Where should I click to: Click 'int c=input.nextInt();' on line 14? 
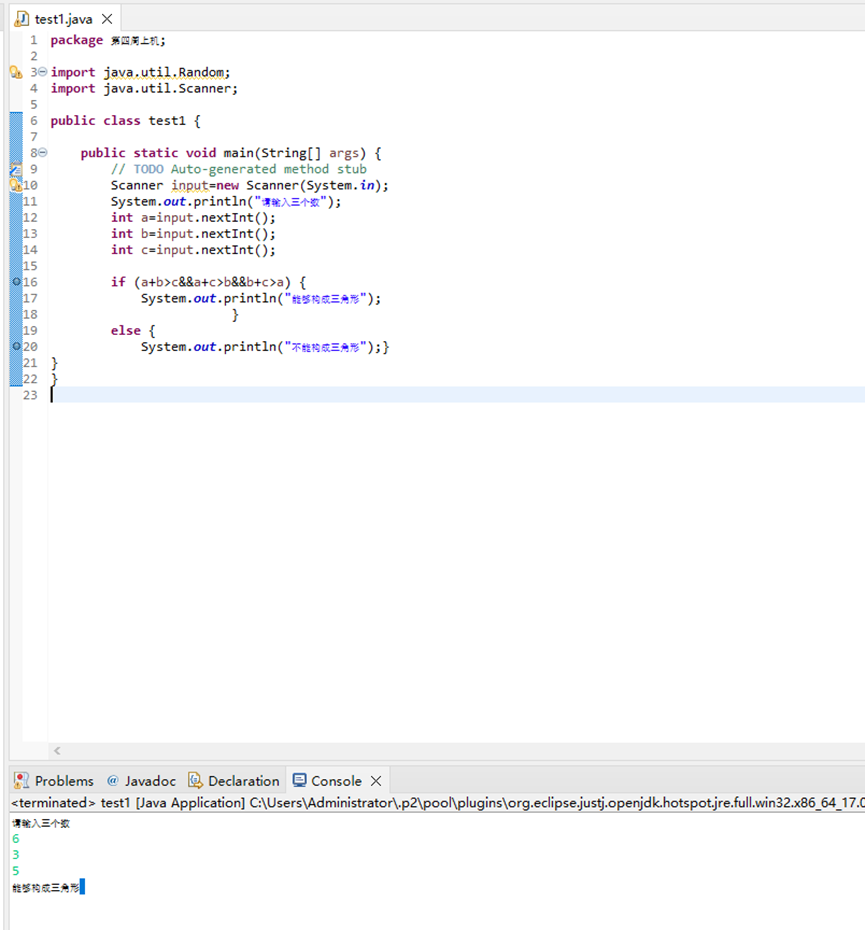193,250
